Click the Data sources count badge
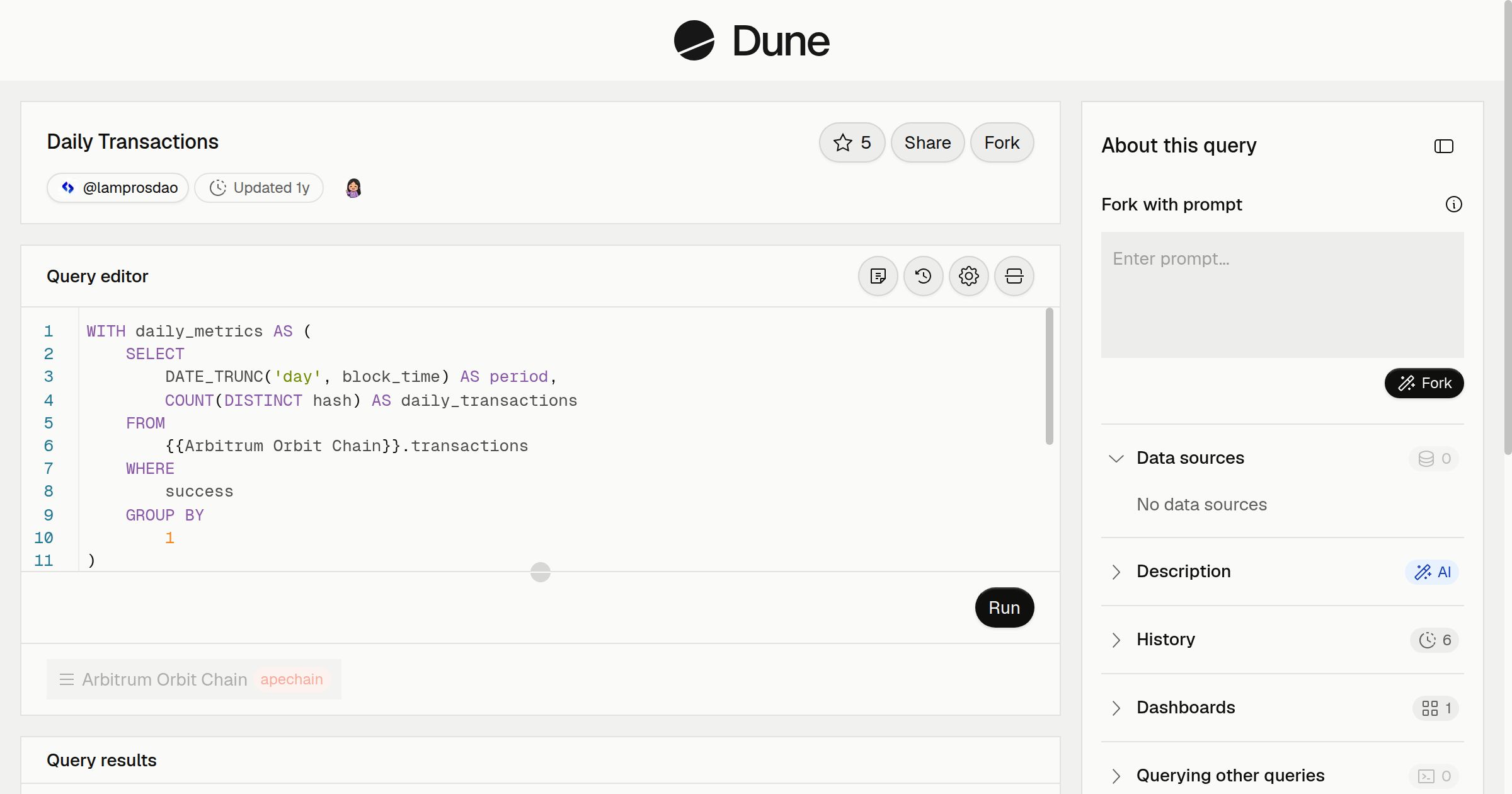1512x794 pixels. 1434,458
